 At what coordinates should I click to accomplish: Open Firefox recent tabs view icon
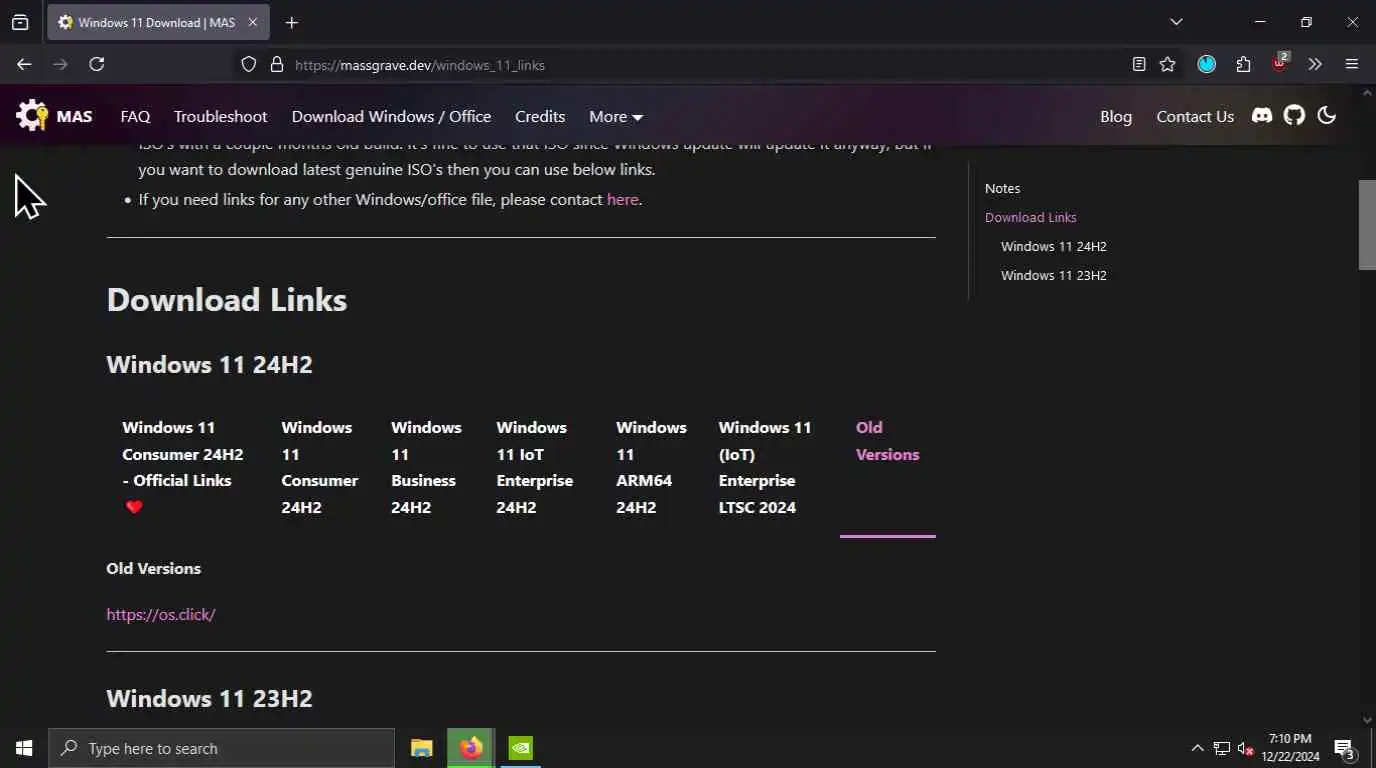click(x=20, y=22)
